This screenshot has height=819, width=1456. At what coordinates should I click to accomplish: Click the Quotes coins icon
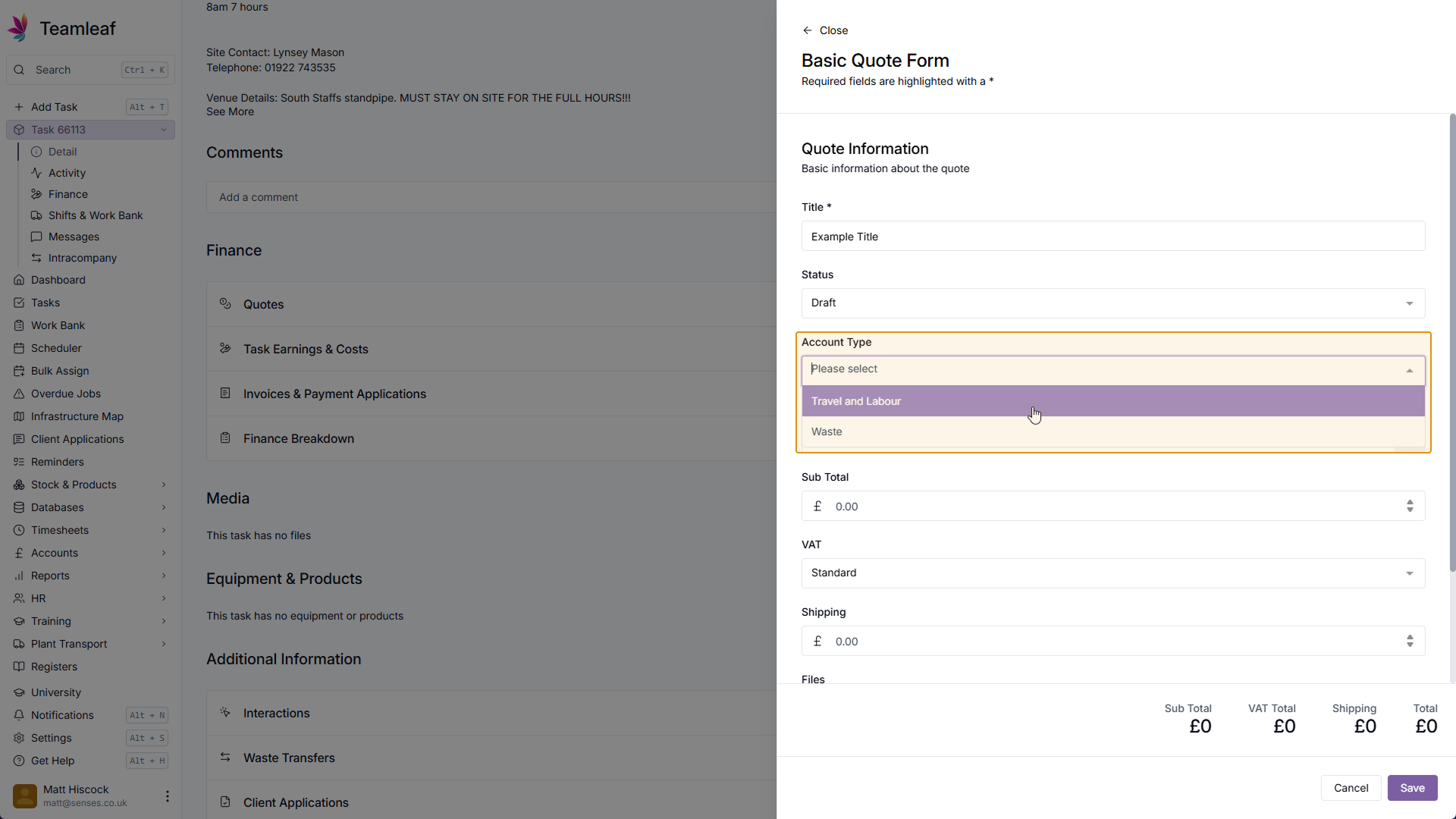pos(225,303)
